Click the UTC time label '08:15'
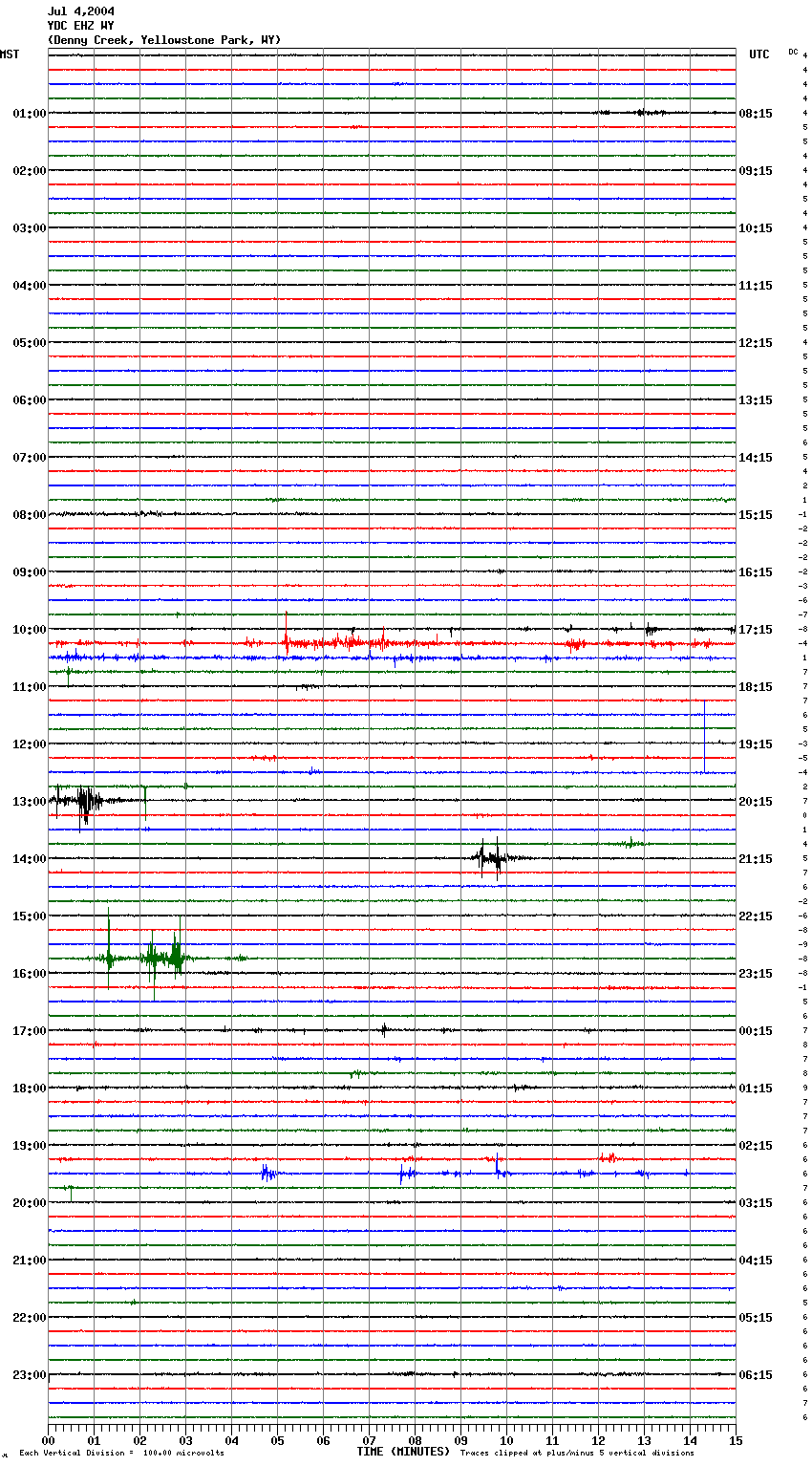 click(x=756, y=114)
